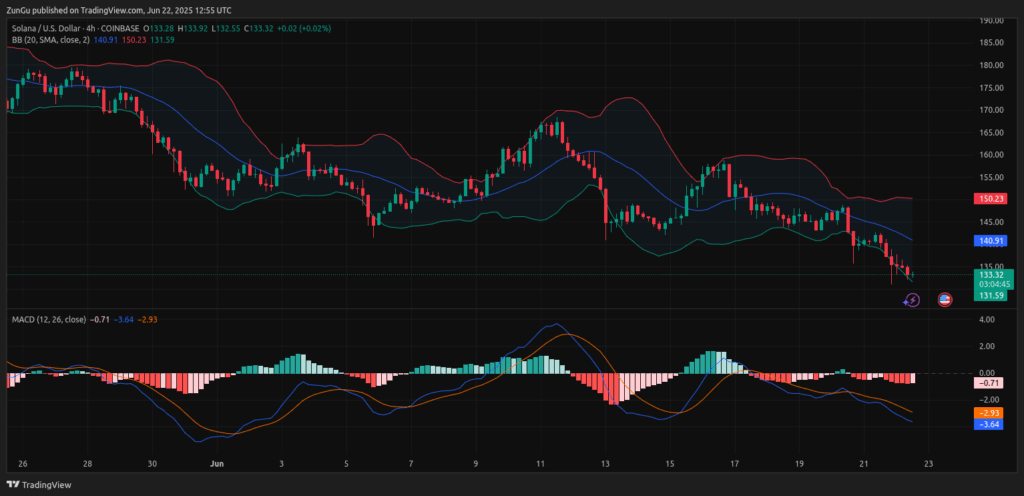
Task: Click the ZunGu published on TradingView.com header
Action: pos(119,10)
